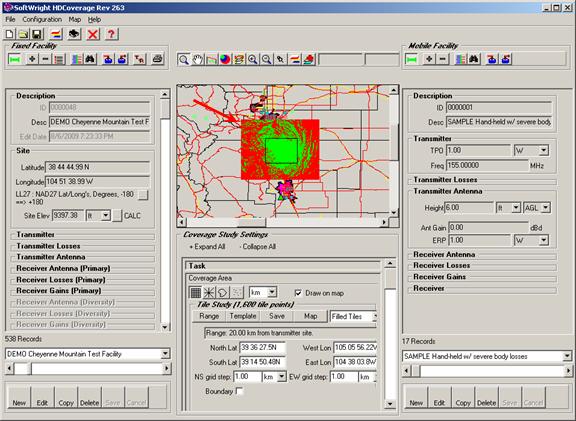Click the Copy button under Mobile Facility records
This screenshot has height=421, width=576.
pyautogui.click(x=463, y=397)
